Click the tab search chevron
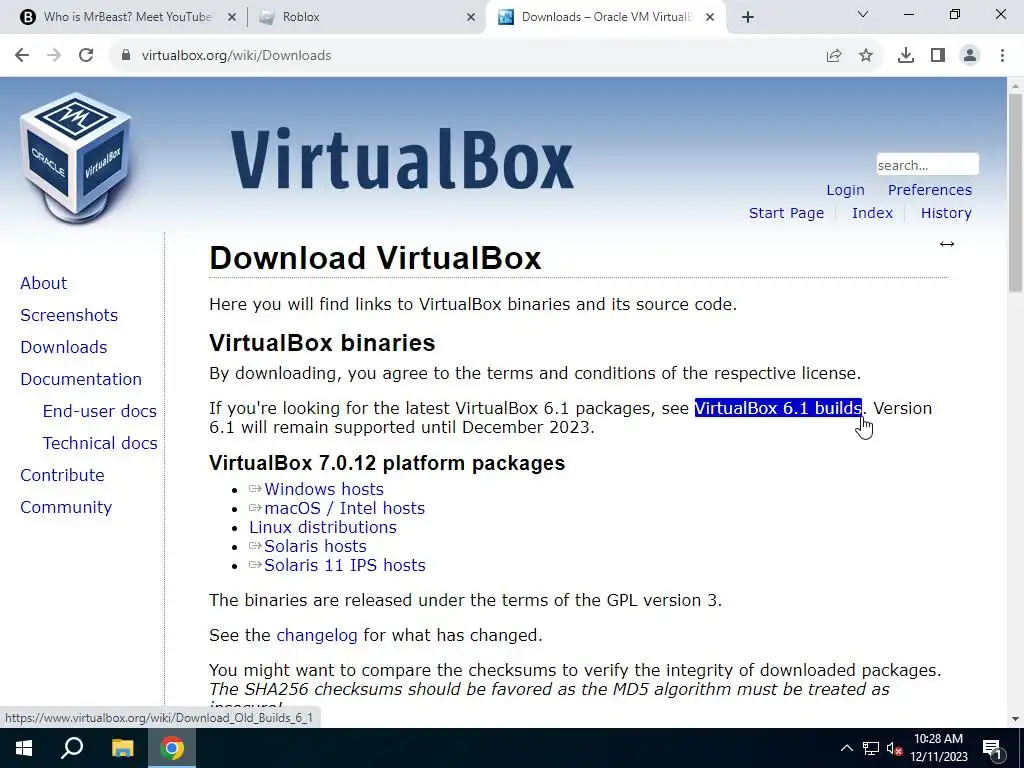The width and height of the screenshot is (1024, 768). pyautogui.click(x=863, y=14)
